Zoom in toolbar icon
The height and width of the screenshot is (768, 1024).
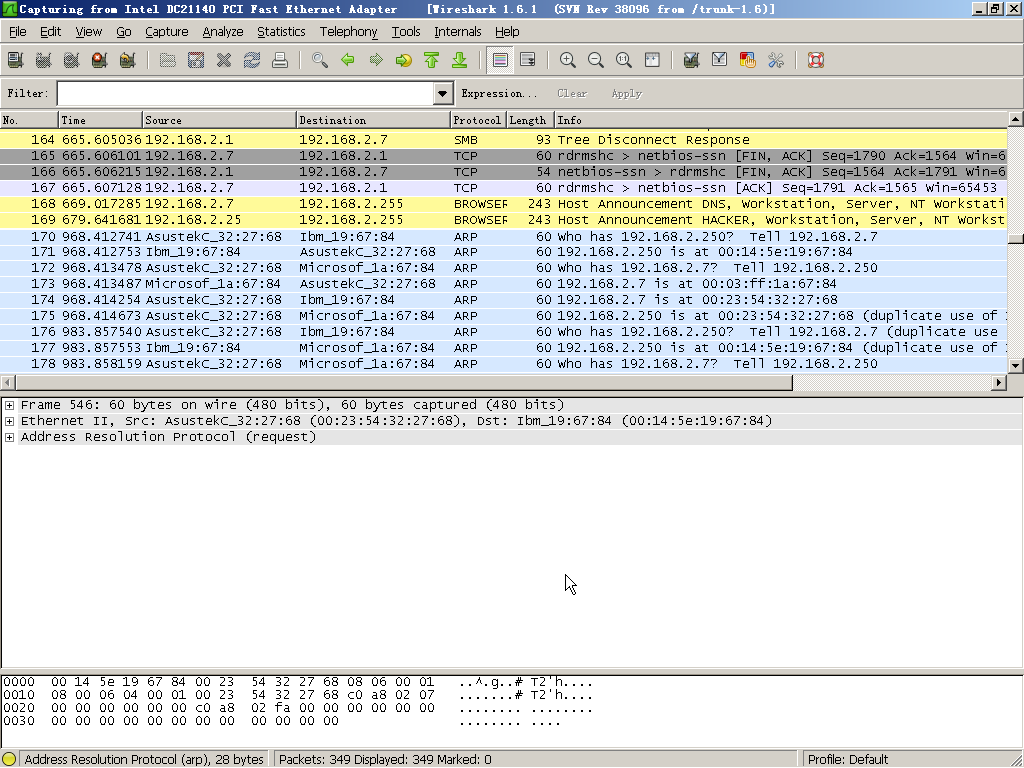pyautogui.click(x=568, y=60)
